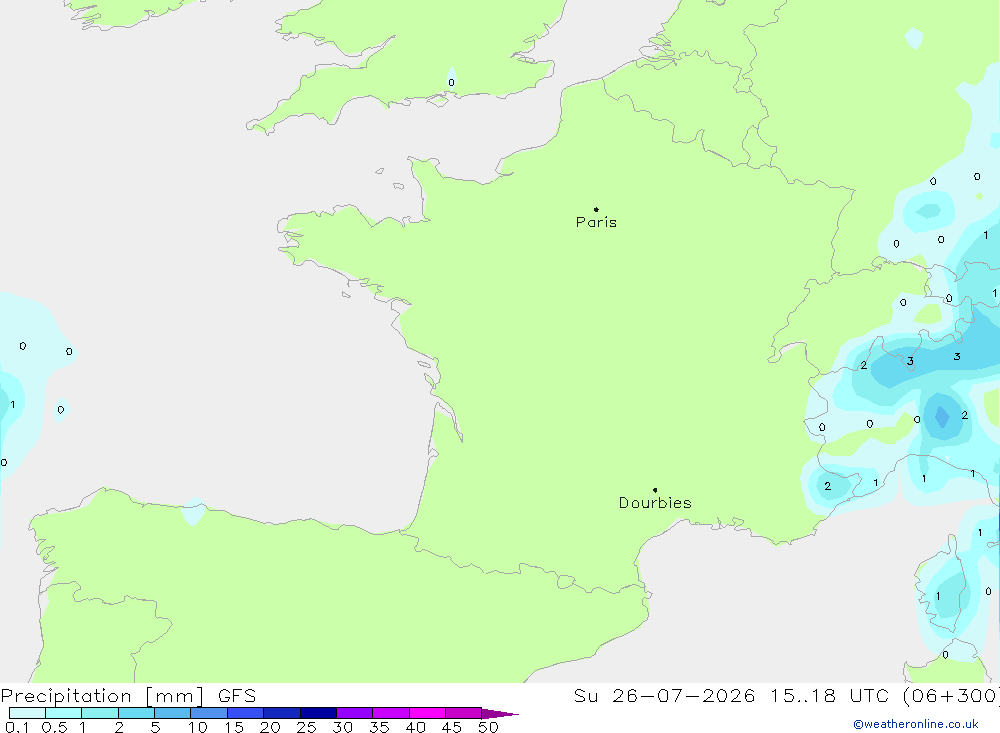Pick the 45–50 mm legend swatch
The height and width of the screenshot is (733, 1000).
pos(463,713)
